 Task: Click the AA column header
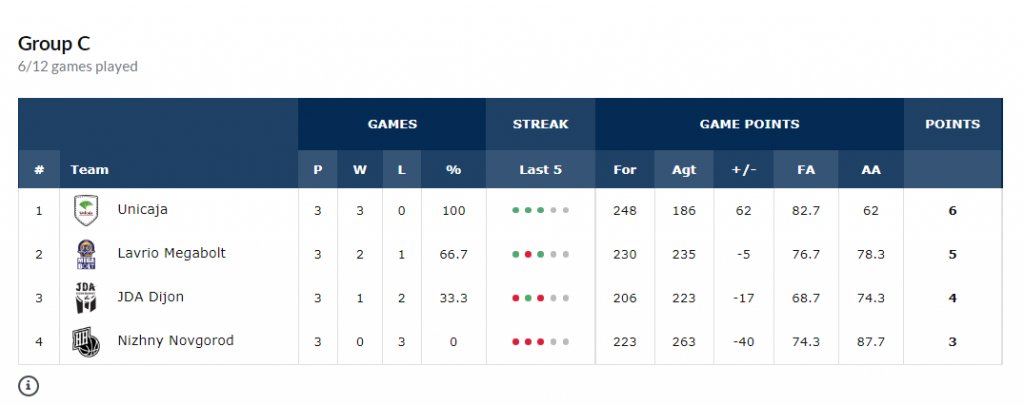pyautogui.click(x=871, y=170)
